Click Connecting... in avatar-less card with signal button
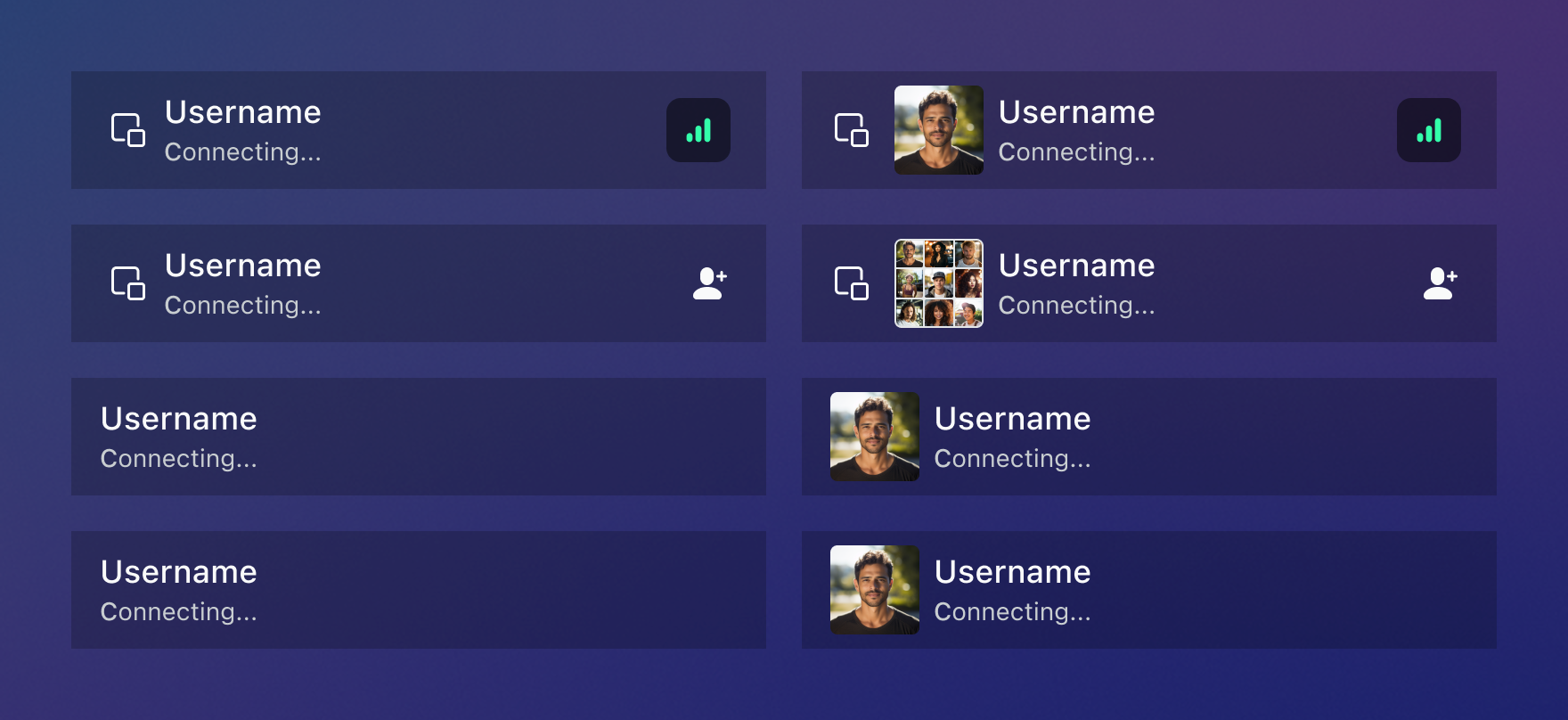 point(242,152)
